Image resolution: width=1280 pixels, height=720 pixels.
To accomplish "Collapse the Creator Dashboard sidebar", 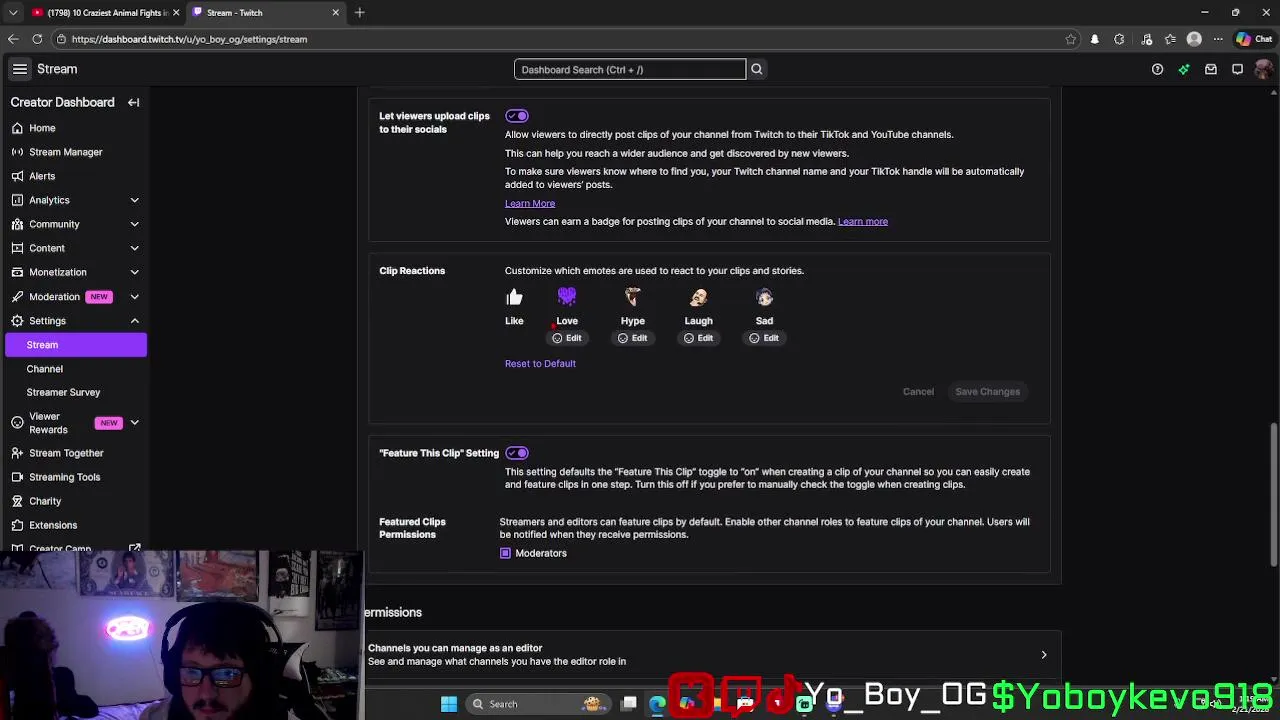I will click(x=133, y=102).
